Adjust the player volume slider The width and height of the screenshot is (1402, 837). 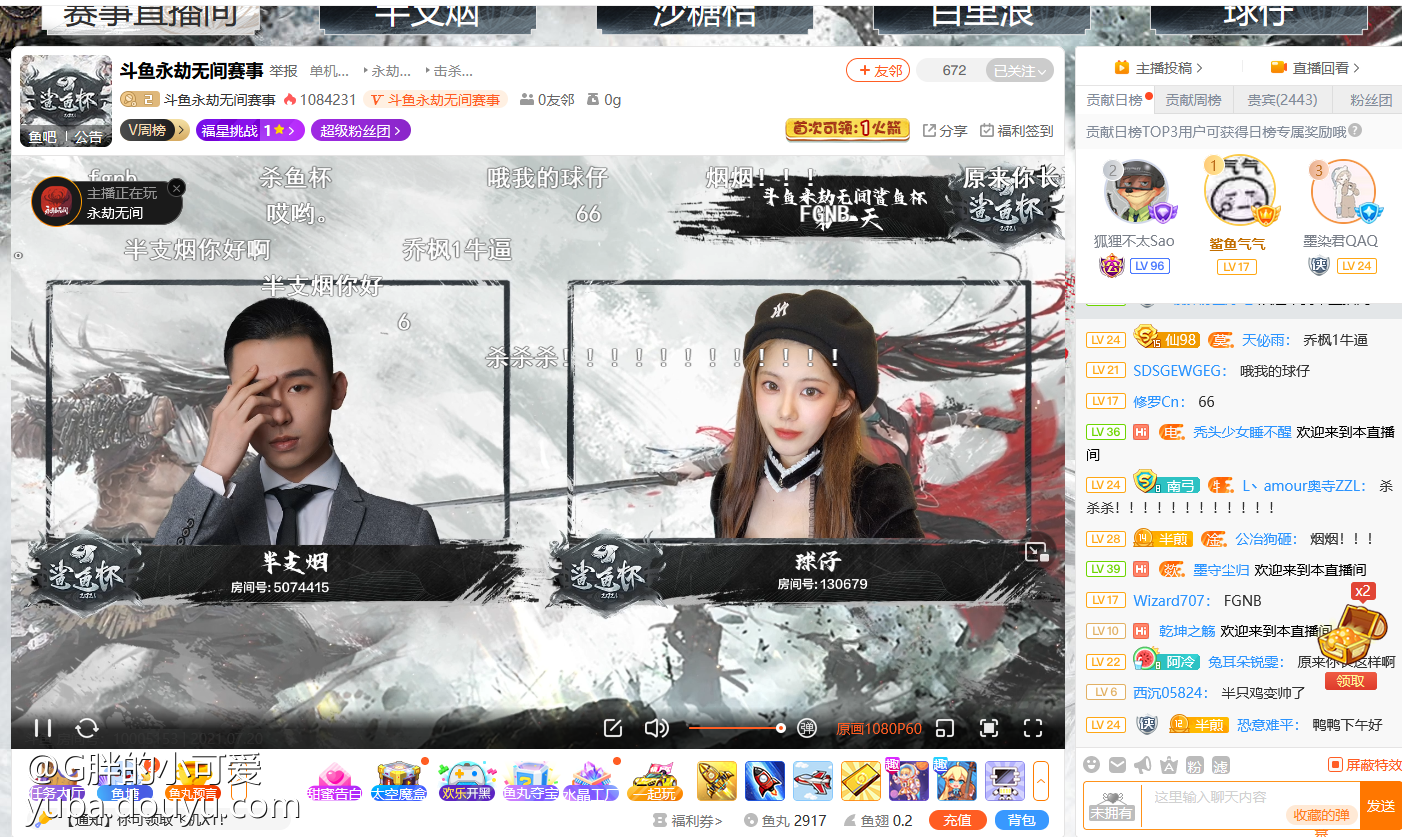735,728
